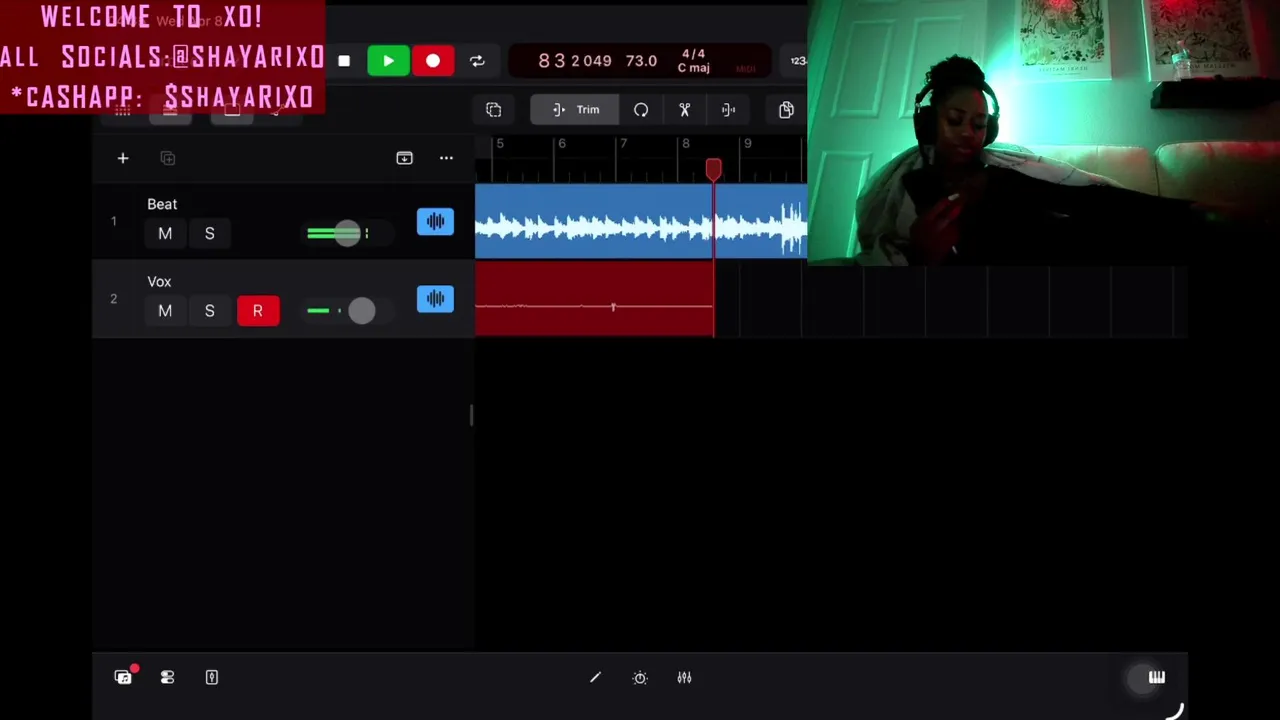The image size is (1280, 720).
Task: Solo the Beat track
Action: coord(210,233)
